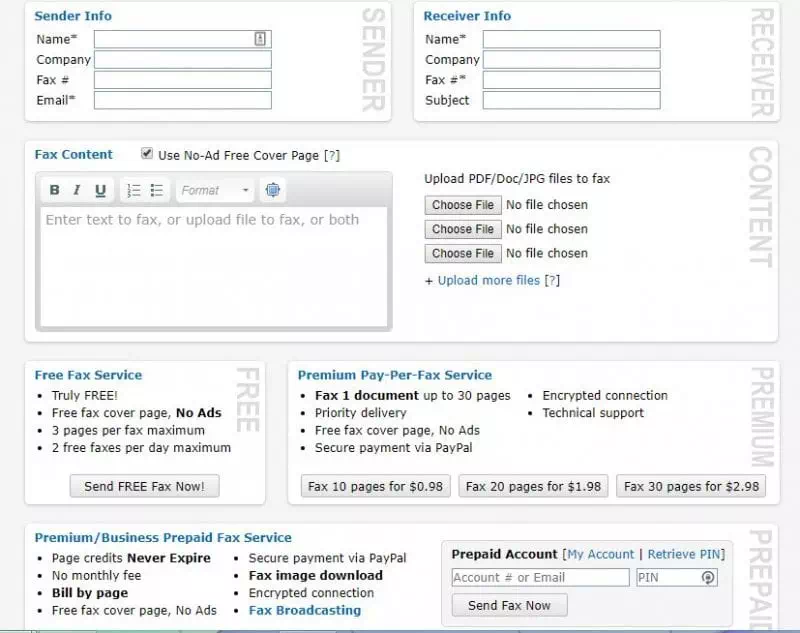Image resolution: width=800 pixels, height=633 pixels.
Task: Toggle bold formatting in fax editor
Action: (x=54, y=190)
